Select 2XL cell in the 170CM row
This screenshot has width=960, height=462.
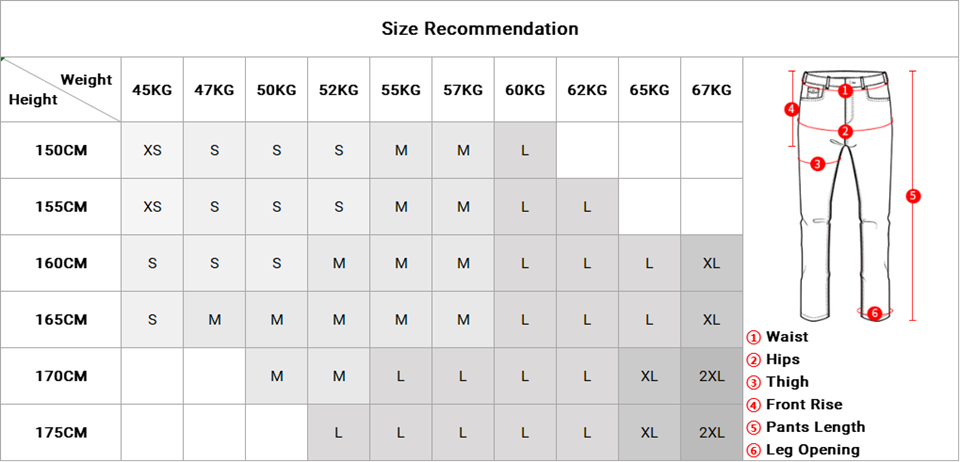point(711,377)
